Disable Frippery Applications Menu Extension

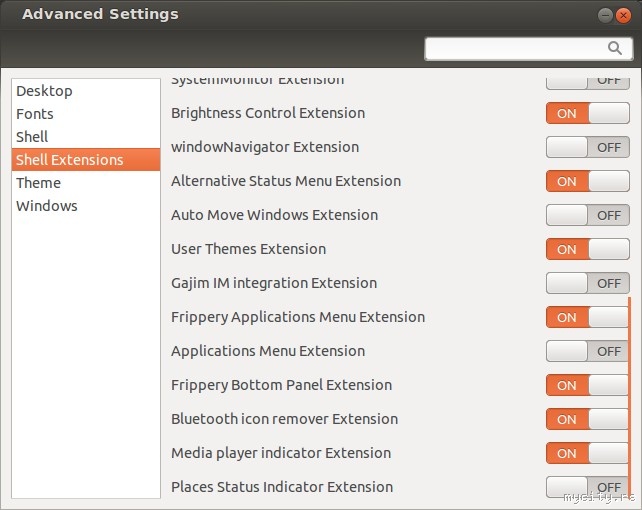click(587, 317)
